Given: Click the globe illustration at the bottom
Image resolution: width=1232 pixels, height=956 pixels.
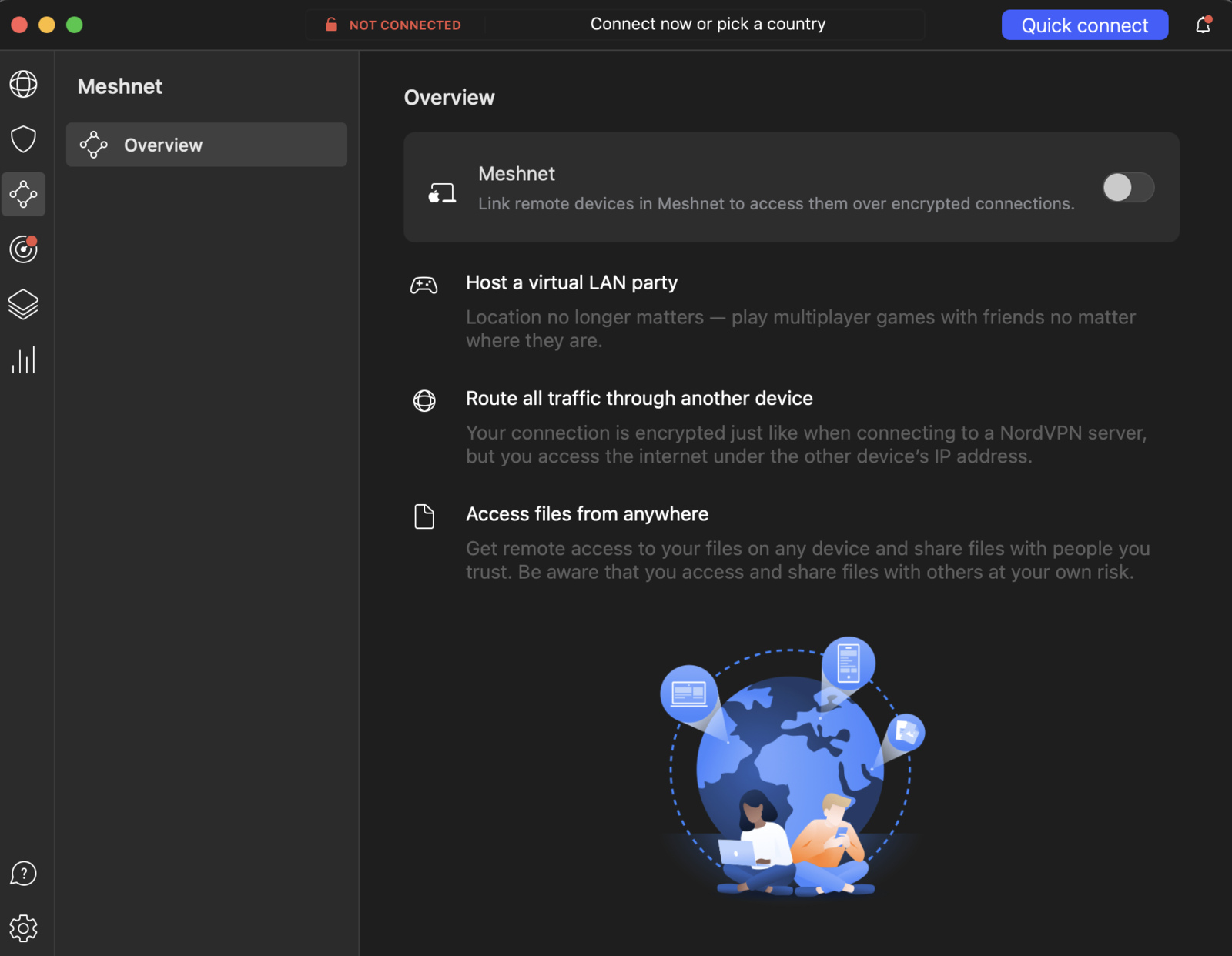Looking at the screenshot, I should coord(791,762).
